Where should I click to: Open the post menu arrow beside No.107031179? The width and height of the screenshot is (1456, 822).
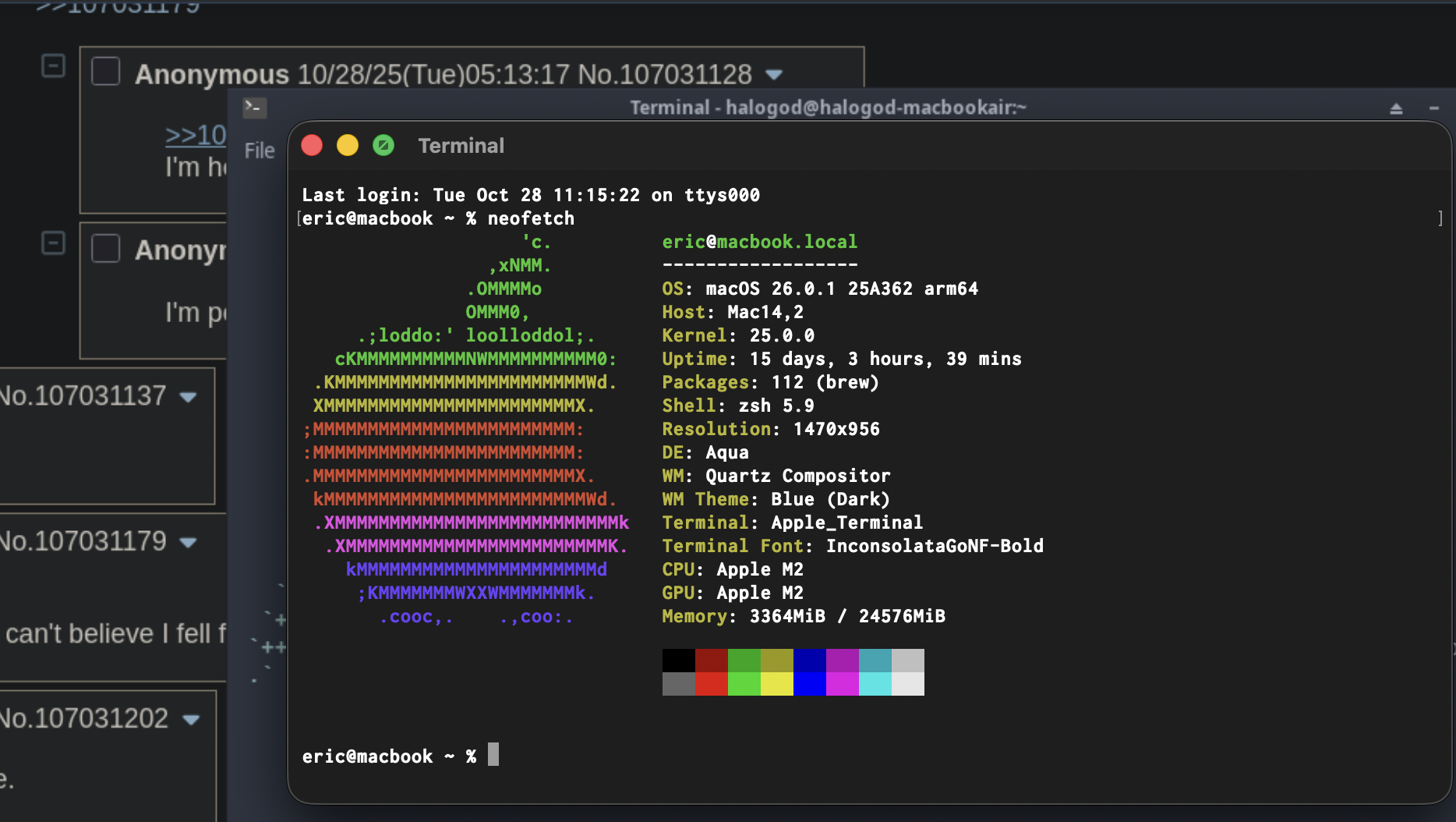(x=188, y=542)
